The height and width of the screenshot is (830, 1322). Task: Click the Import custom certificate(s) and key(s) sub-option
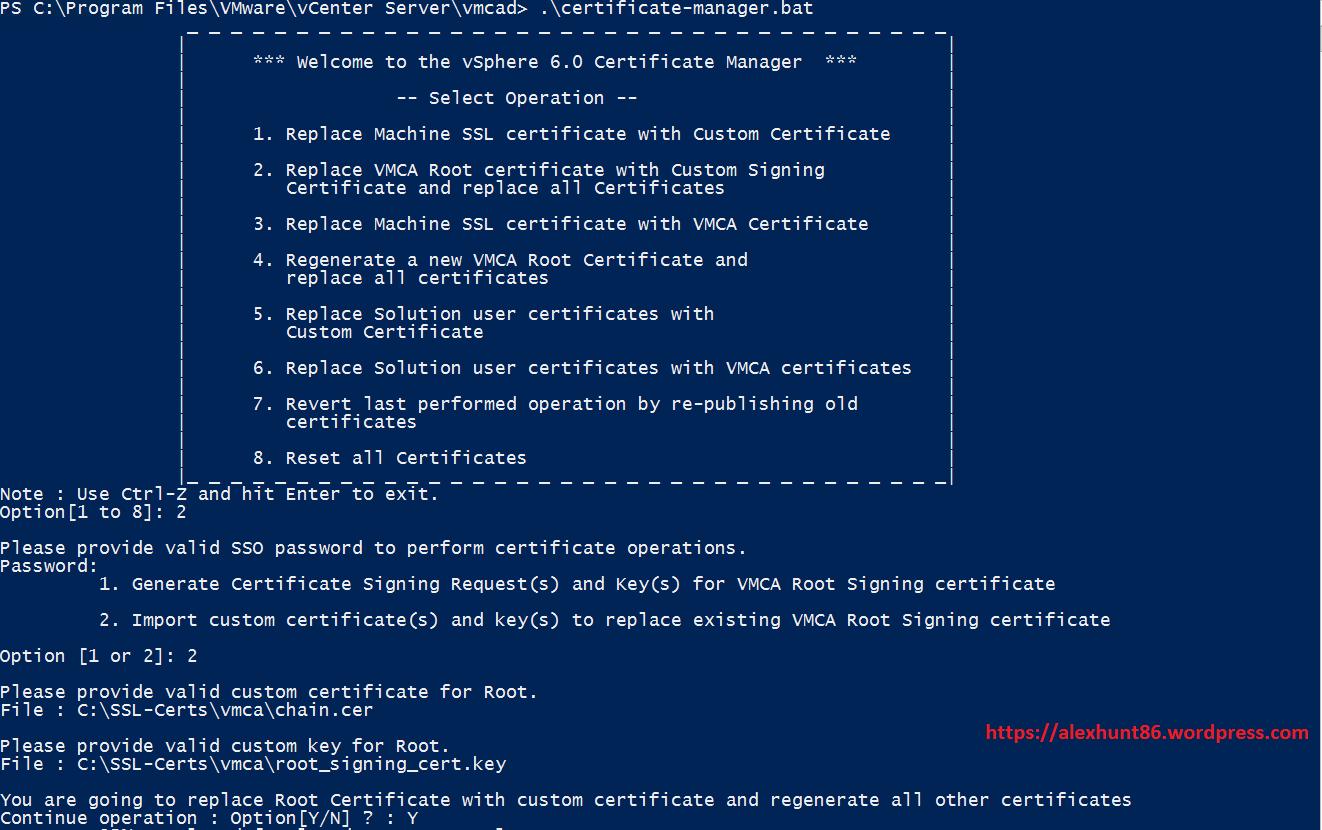[604, 620]
